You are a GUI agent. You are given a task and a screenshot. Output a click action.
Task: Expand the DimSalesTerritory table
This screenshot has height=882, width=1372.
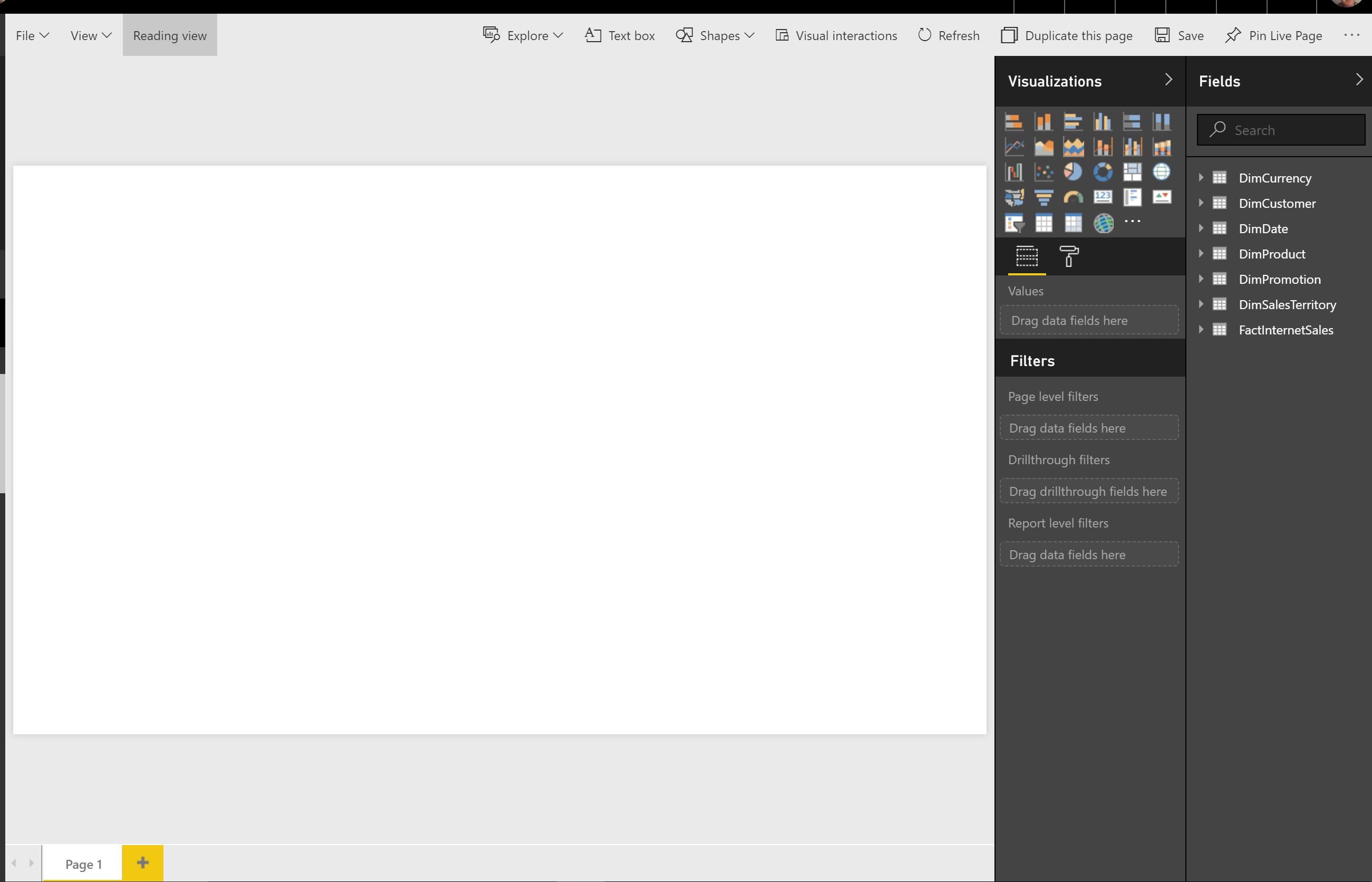click(1201, 304)
